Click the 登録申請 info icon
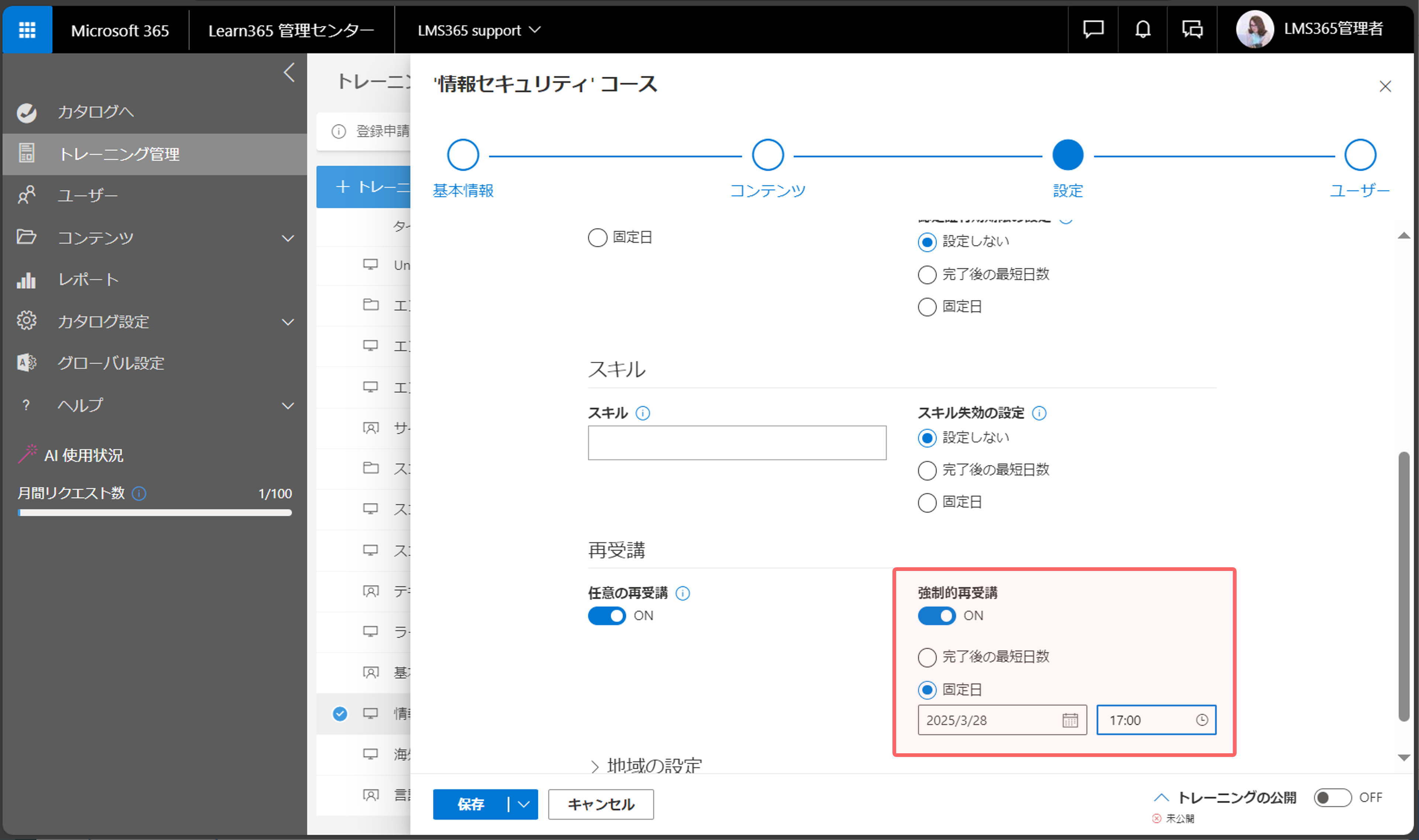 [339, 131]
